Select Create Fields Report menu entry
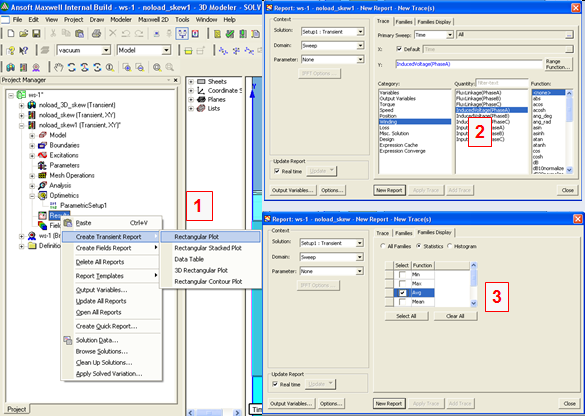The height and width of the screenshot is (416, 585). 112,248
